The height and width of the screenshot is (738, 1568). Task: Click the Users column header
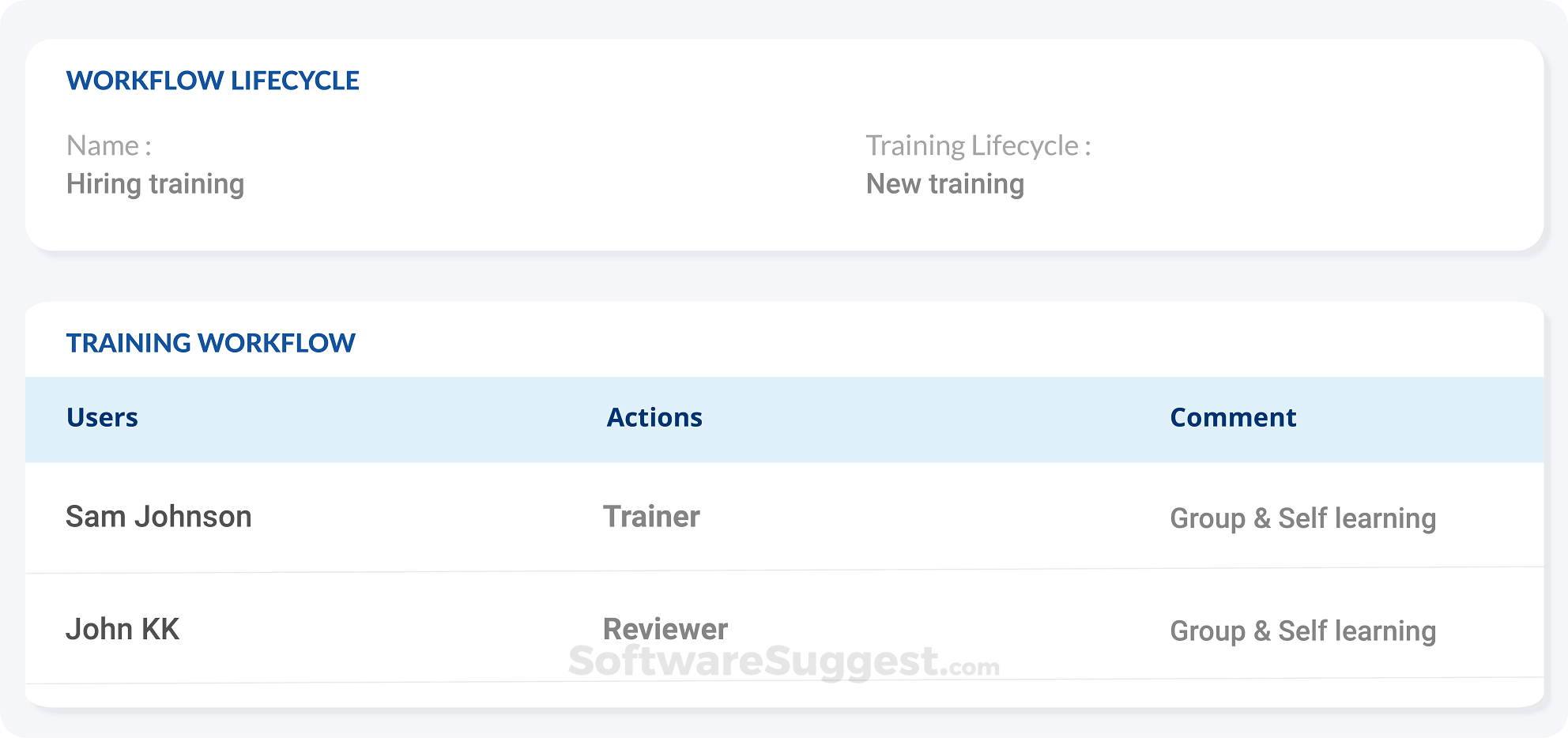pos(102,417)
